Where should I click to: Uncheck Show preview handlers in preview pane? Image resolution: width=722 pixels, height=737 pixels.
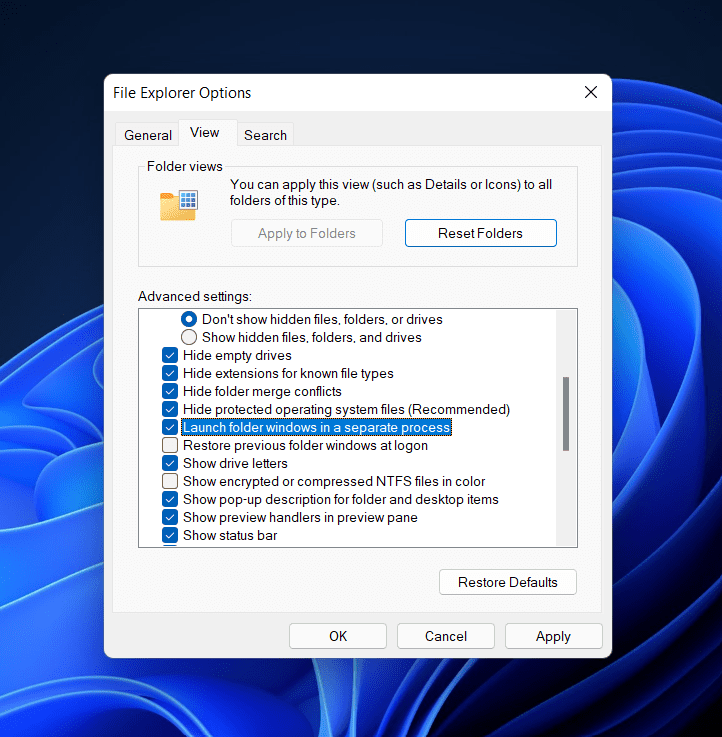(170, 517)
